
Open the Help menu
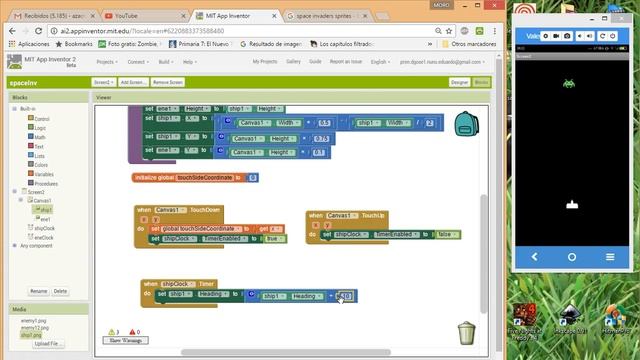(189, 62)
